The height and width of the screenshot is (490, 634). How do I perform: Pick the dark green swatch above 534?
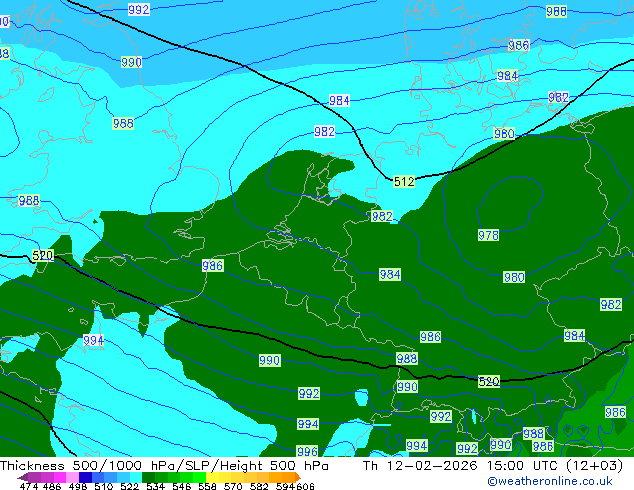point(148,477)
